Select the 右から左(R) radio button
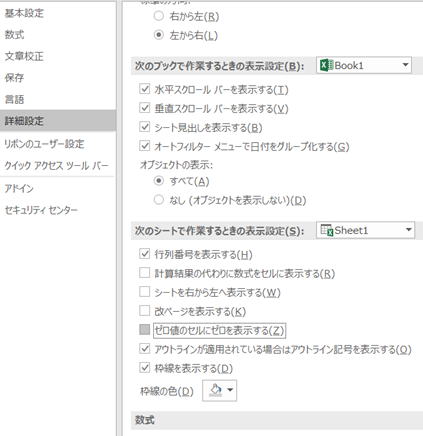Screen dimensions: 423x436 point(159,16)
